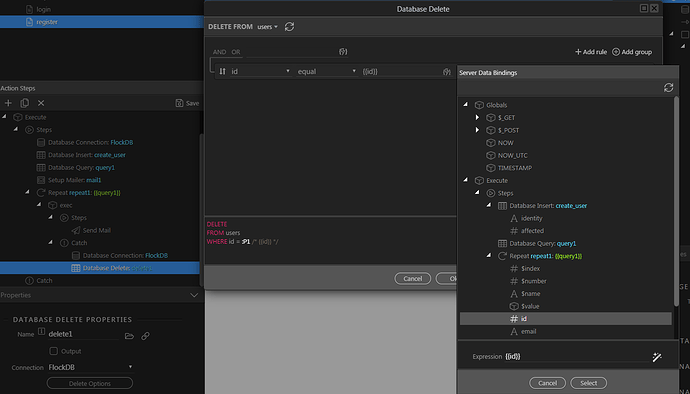The width and height of the screenshot is (690, 394).
Task: Click Add rule
Action: click(x=591, y=52)
